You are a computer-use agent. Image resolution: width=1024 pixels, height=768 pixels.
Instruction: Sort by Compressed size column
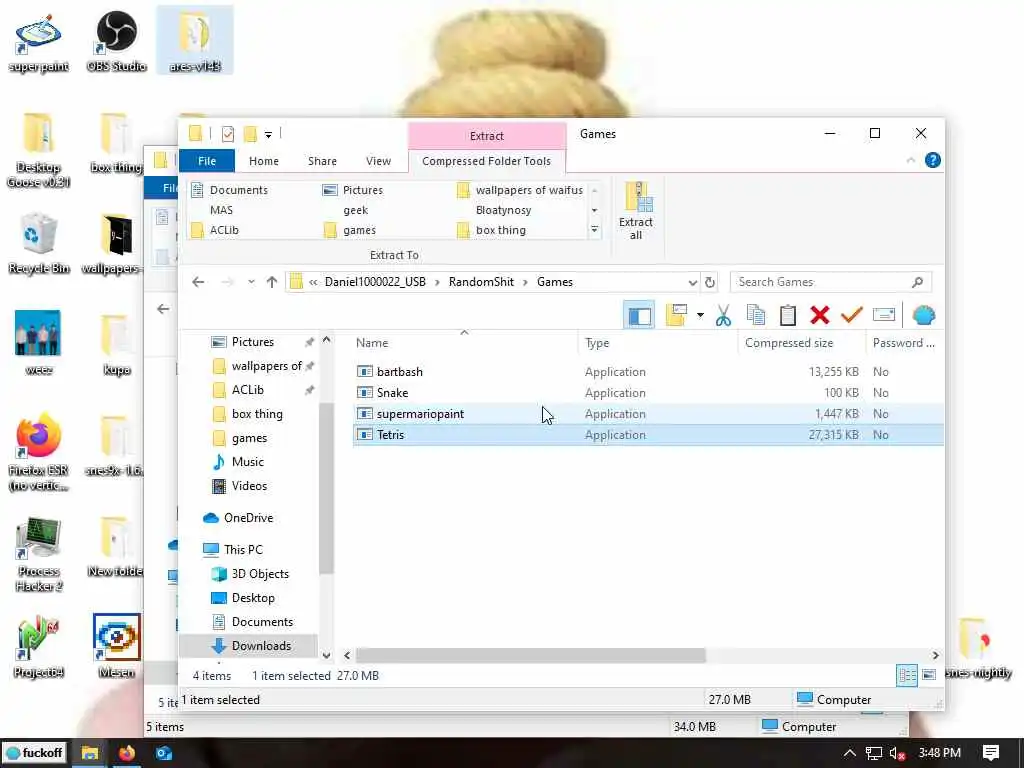point(788,343)
